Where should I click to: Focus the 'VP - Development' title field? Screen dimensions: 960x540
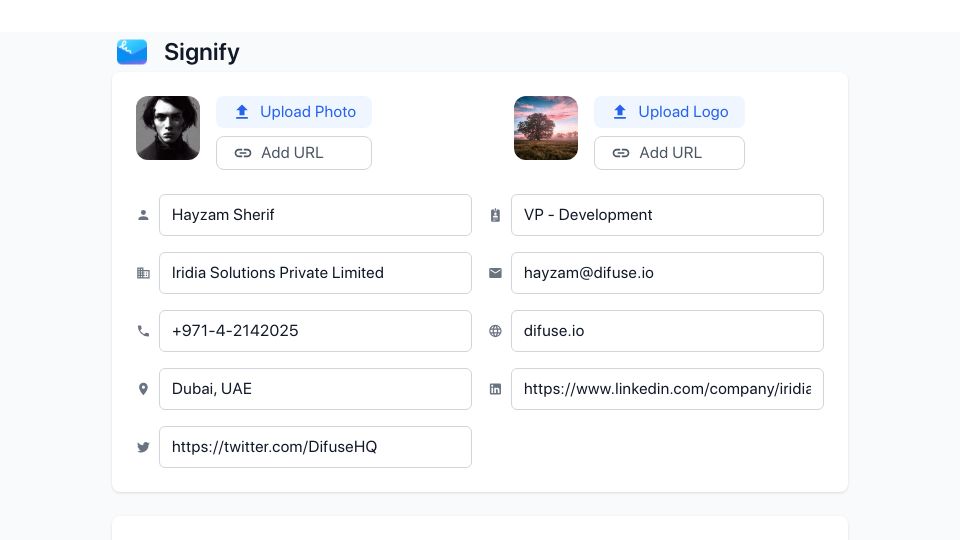(x=667, y=215)
